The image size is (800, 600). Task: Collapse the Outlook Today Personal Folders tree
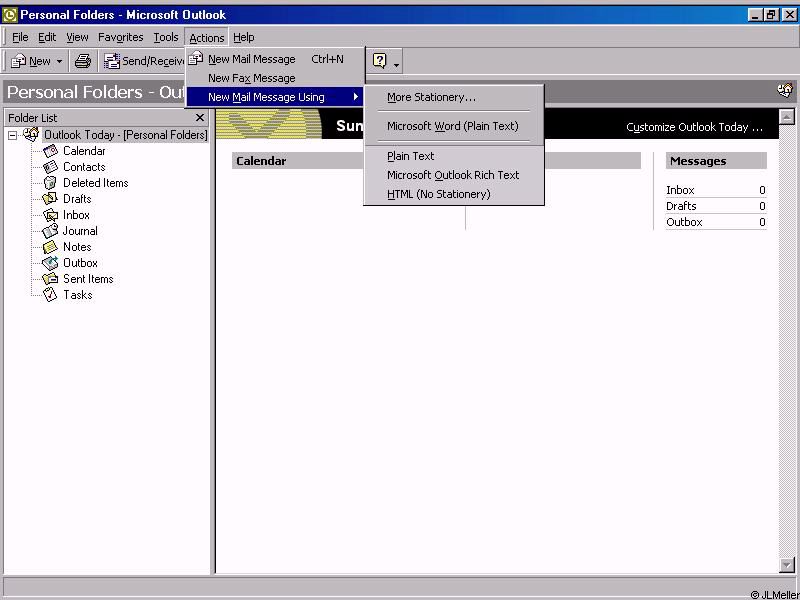(12, 136)
